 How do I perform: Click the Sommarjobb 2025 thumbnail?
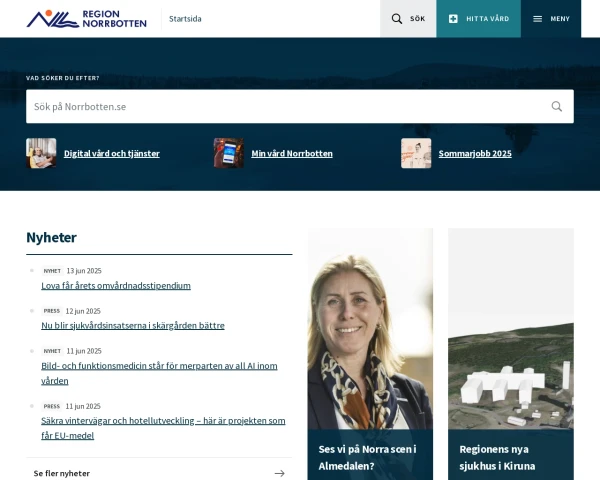click(x=416, y=153)
